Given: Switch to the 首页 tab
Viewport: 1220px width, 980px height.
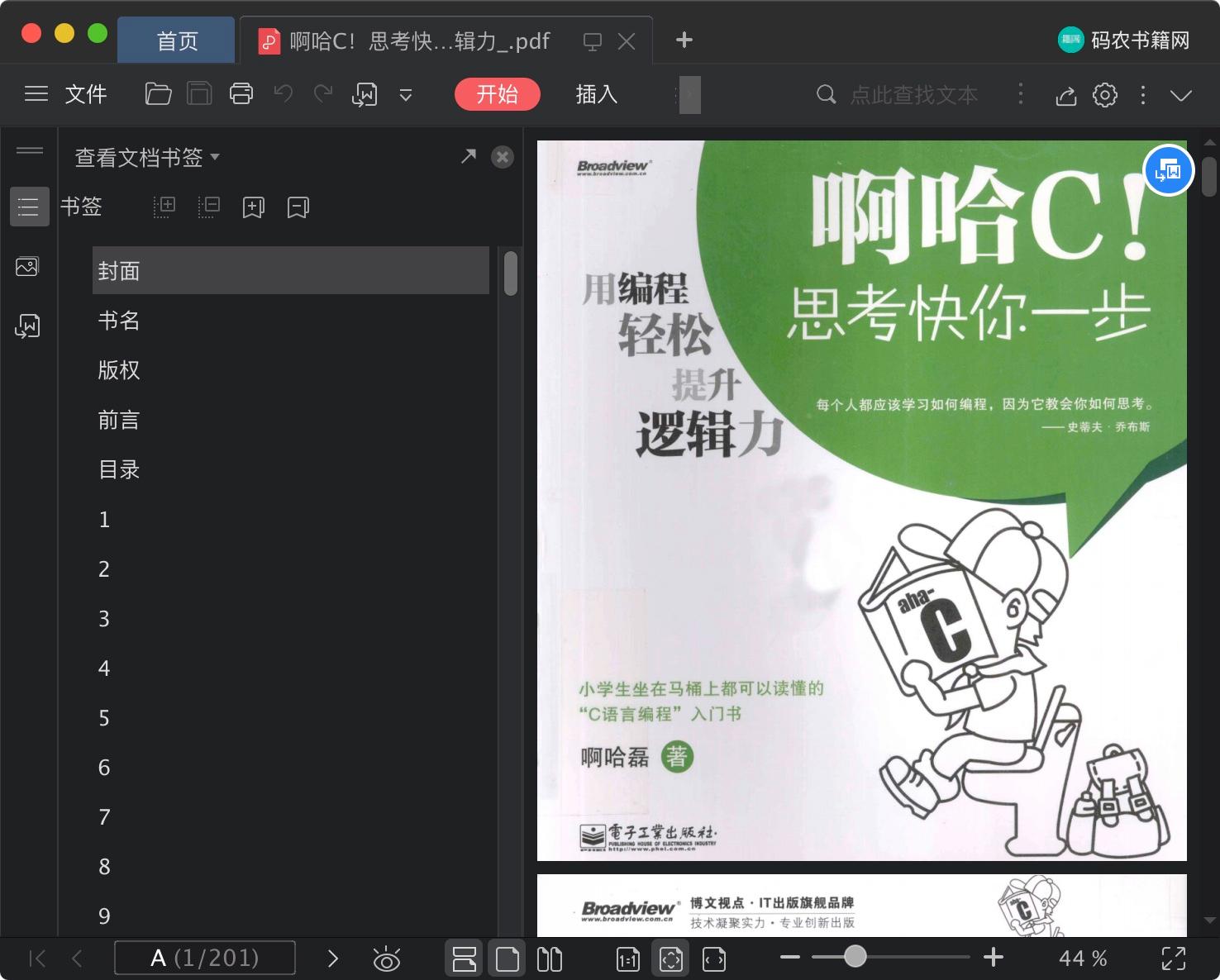Looking at the screenshot, I should coord(177,40).
